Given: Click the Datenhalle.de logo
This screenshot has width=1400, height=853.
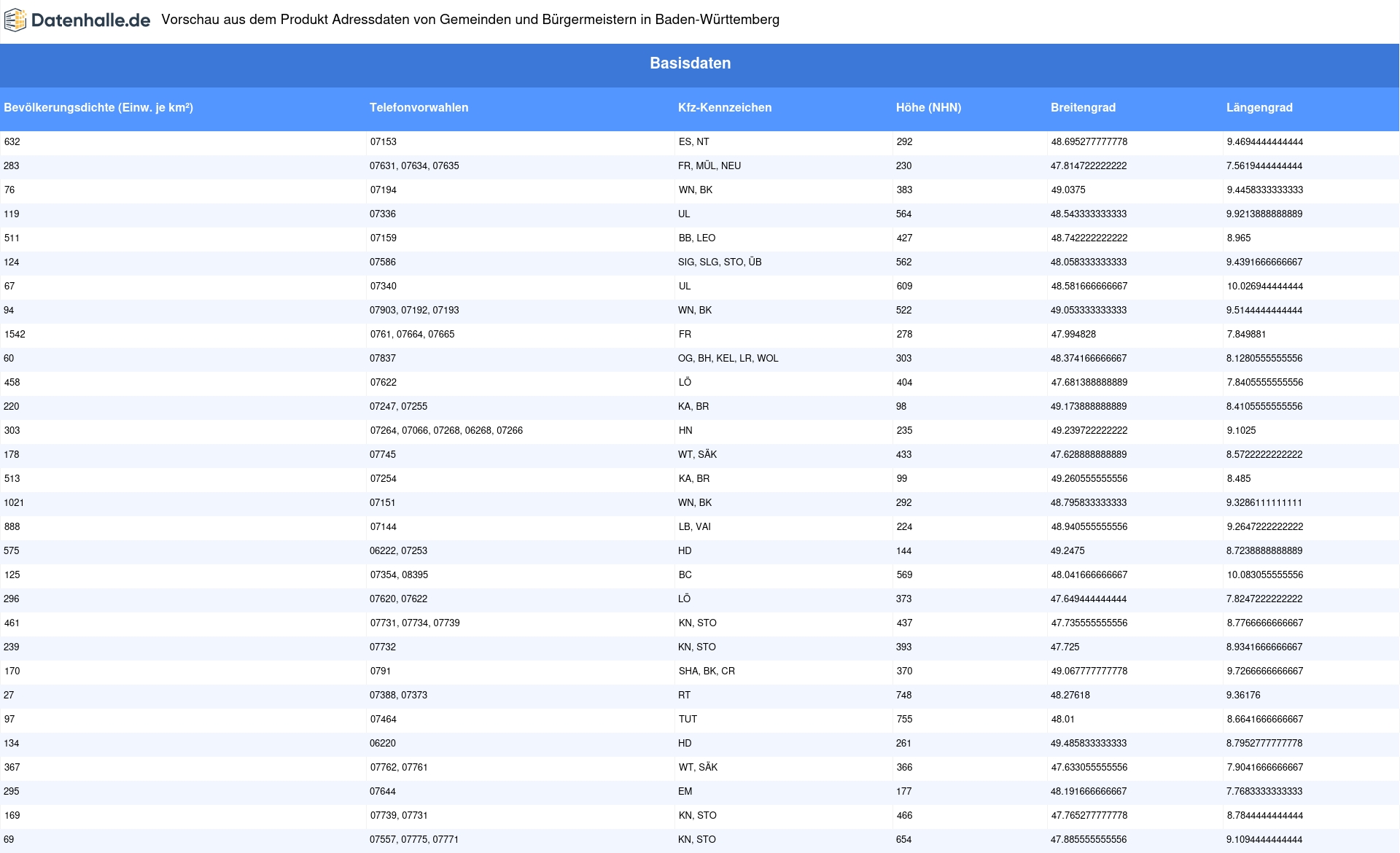Looking at the screenshot, I should coord(77,20).
